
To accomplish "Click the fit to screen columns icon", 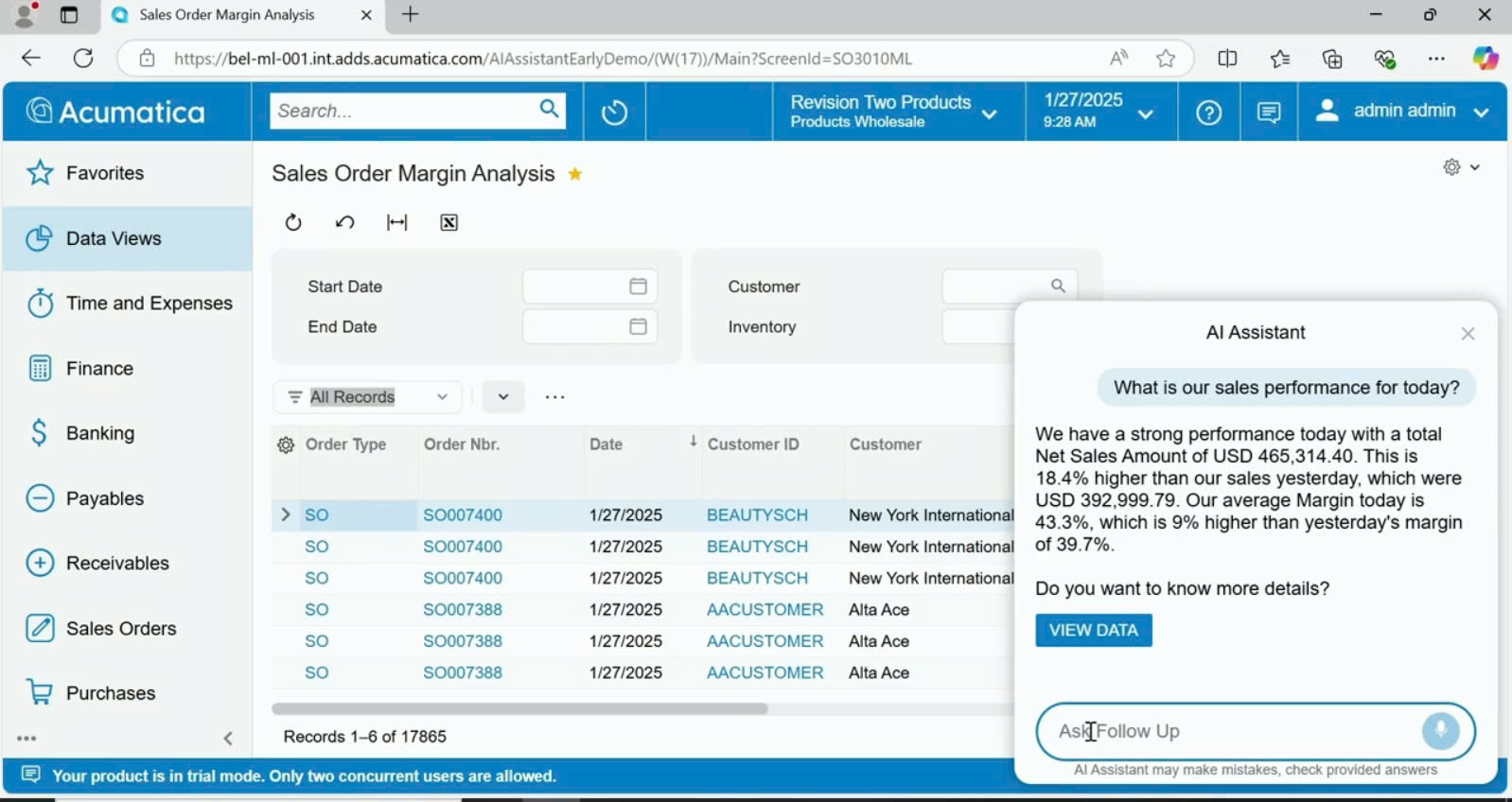I will click(x=397, y=222).
